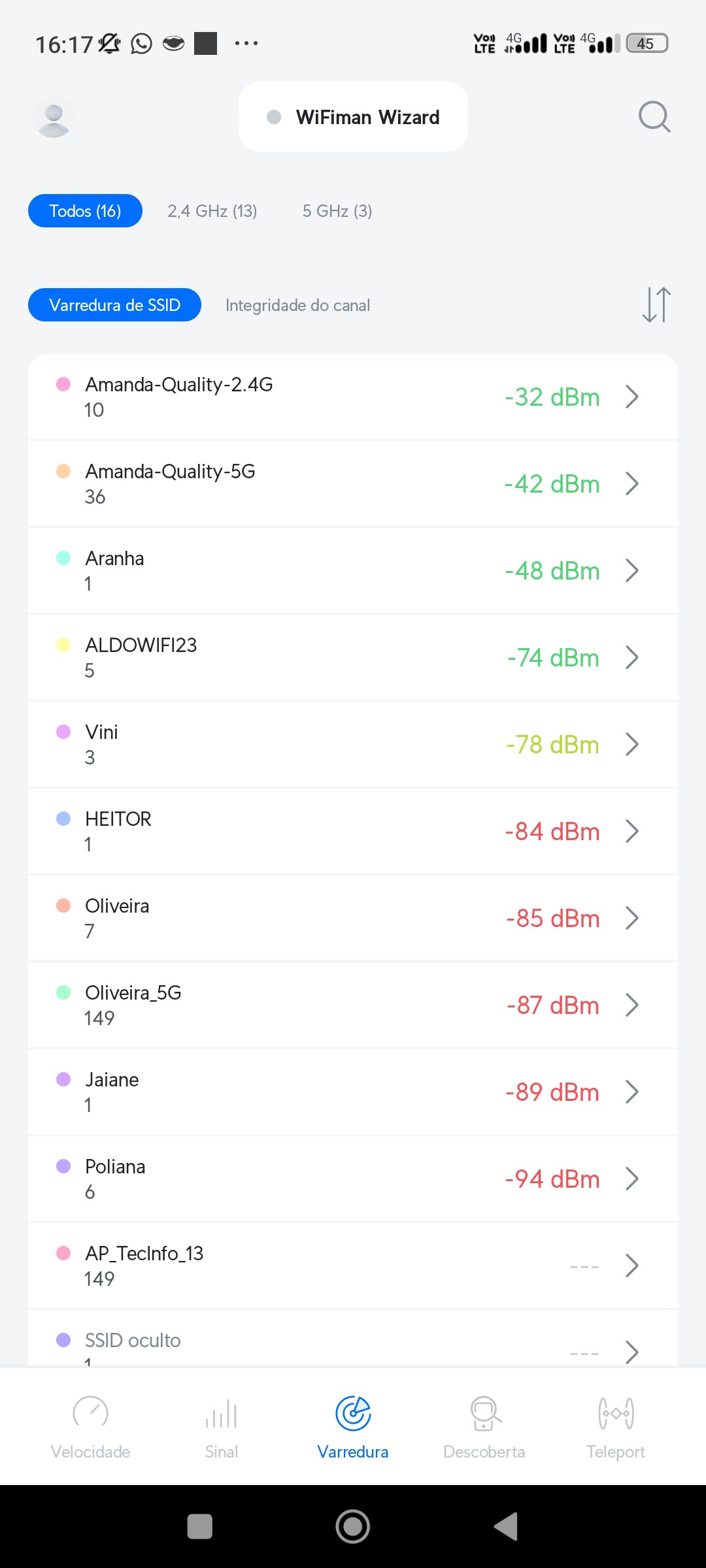This screenshot has height=1568, width=706.
Task: Expand Oliveira_5G network details chevron
Action: click(631, 1005)
